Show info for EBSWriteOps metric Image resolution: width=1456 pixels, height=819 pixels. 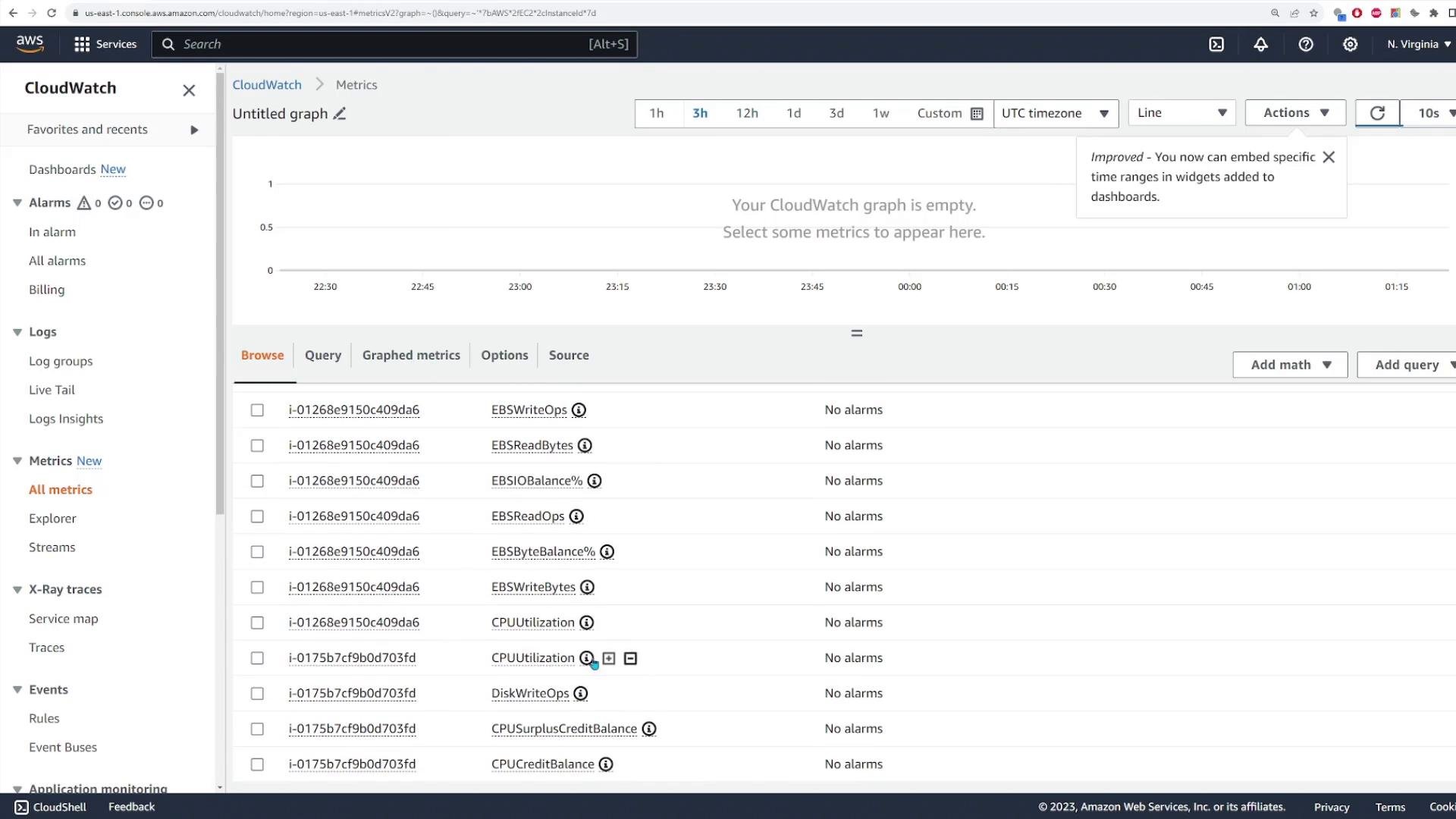(579, 410)
